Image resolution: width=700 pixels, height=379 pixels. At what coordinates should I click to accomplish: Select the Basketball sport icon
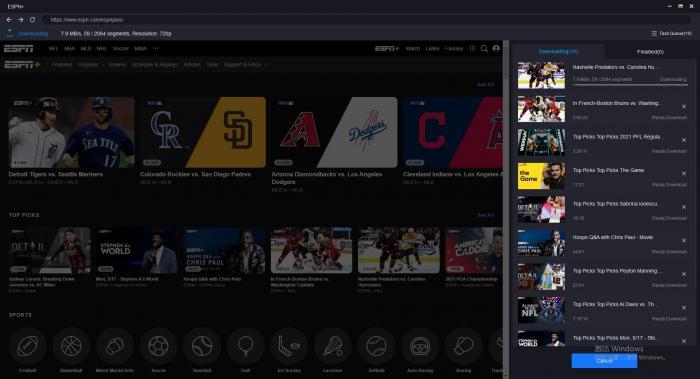coord(71,346)
